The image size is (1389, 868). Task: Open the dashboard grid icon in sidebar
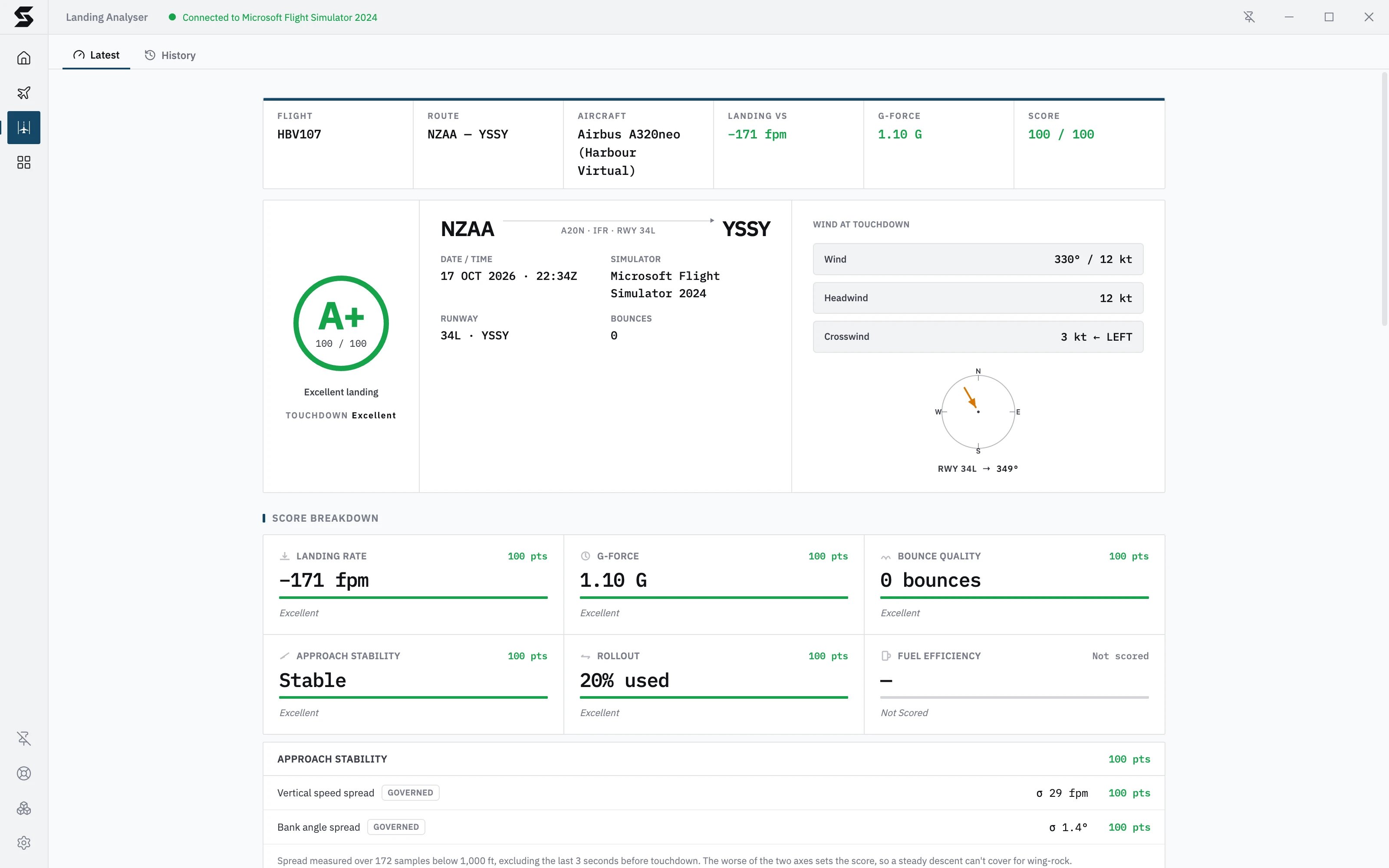[x=23, y=162]
